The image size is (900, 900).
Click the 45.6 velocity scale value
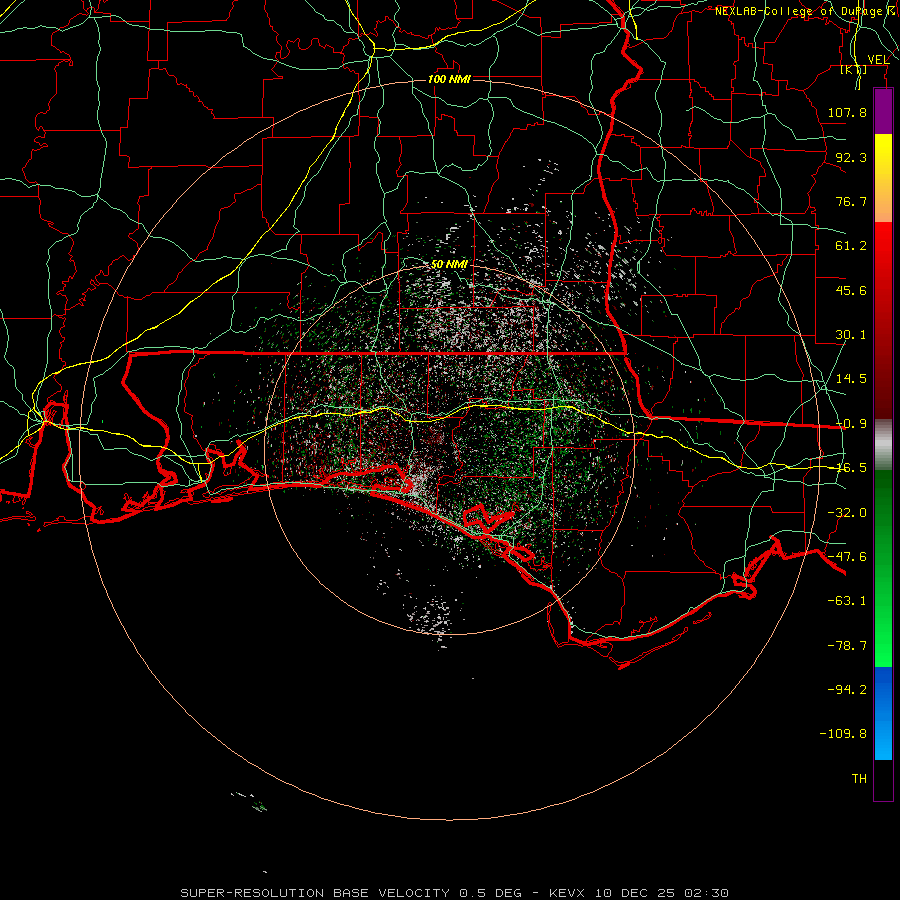coord(851,290)
